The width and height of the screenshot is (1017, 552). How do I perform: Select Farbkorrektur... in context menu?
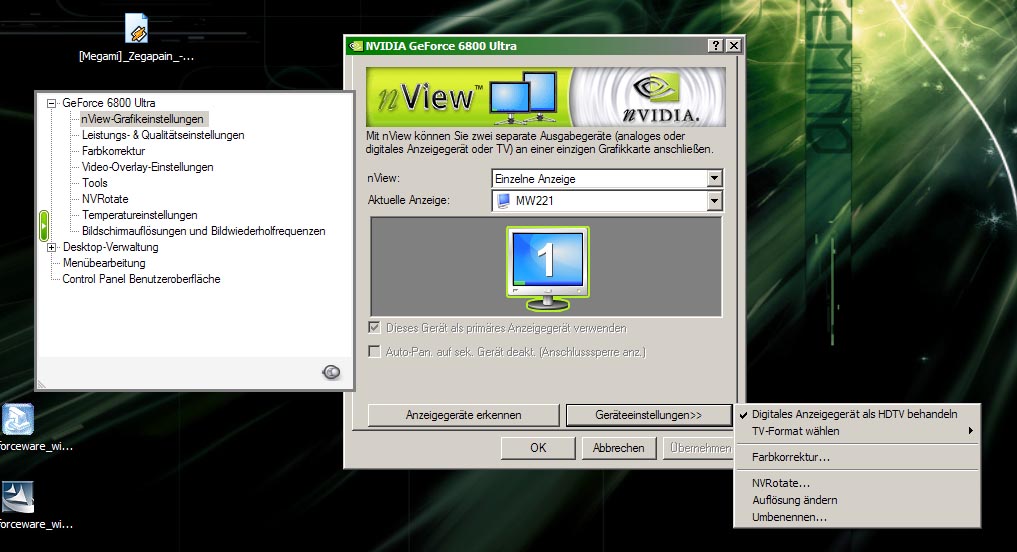tap(856, 457)
